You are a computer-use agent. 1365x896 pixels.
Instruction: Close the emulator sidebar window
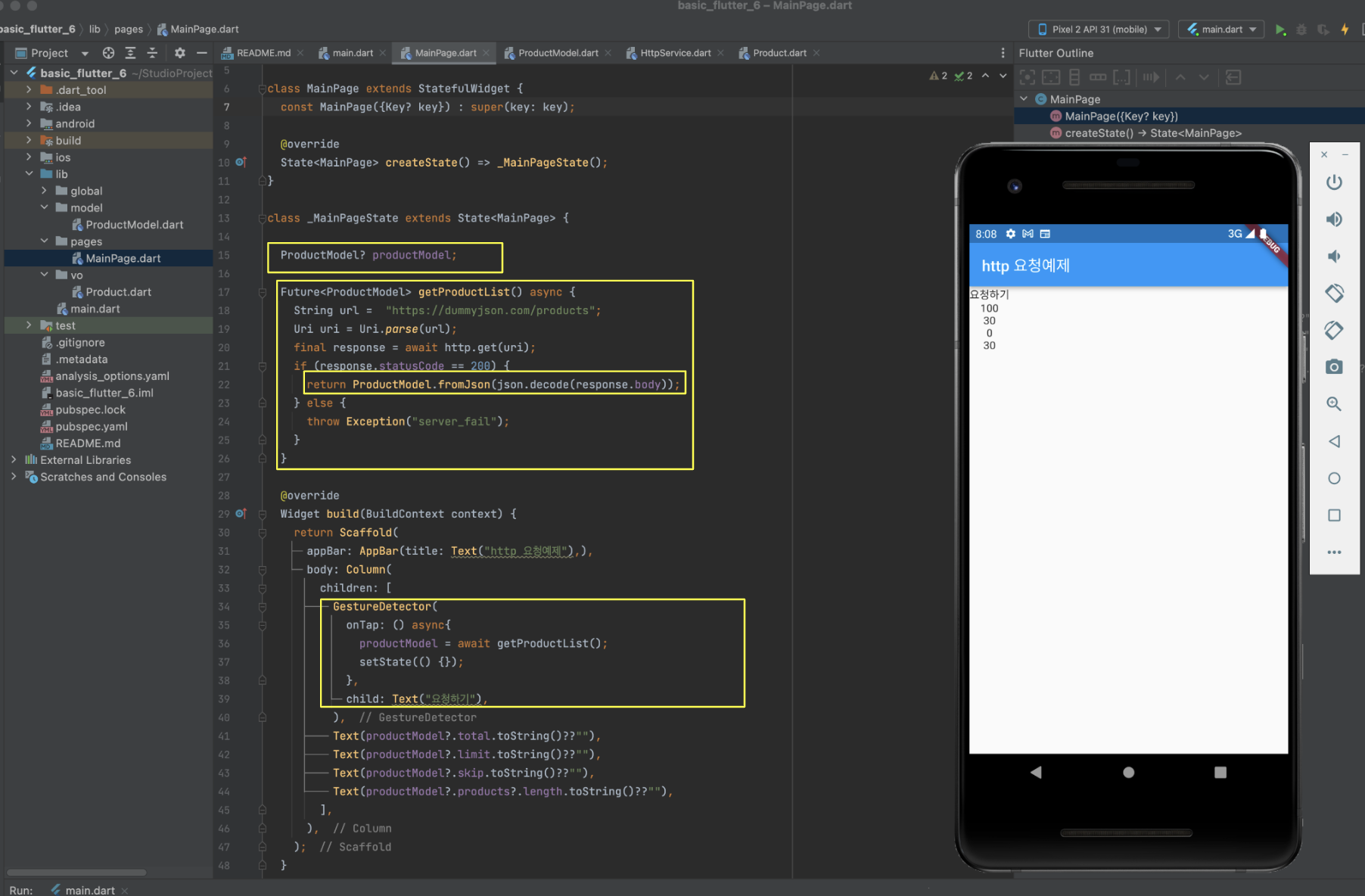[x=1324, y=155]
